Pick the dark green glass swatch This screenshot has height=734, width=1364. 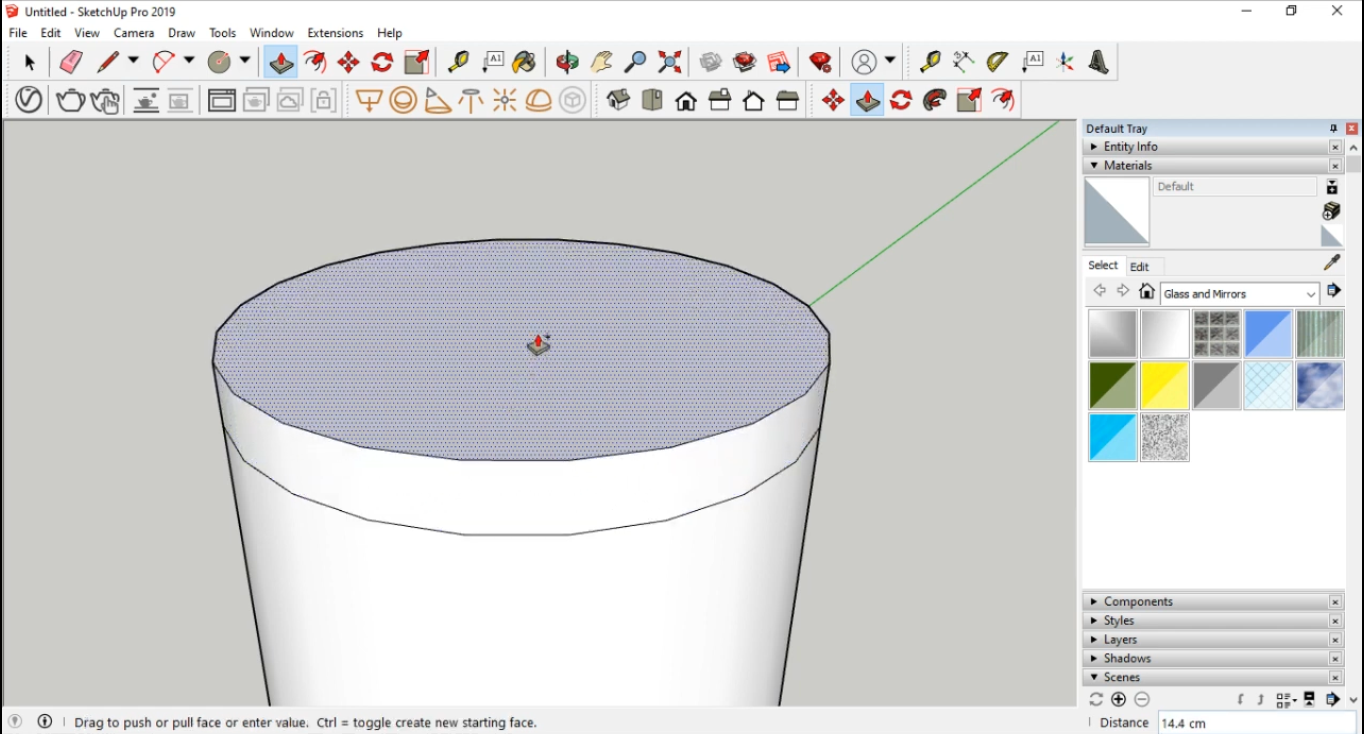point(1113,386)
